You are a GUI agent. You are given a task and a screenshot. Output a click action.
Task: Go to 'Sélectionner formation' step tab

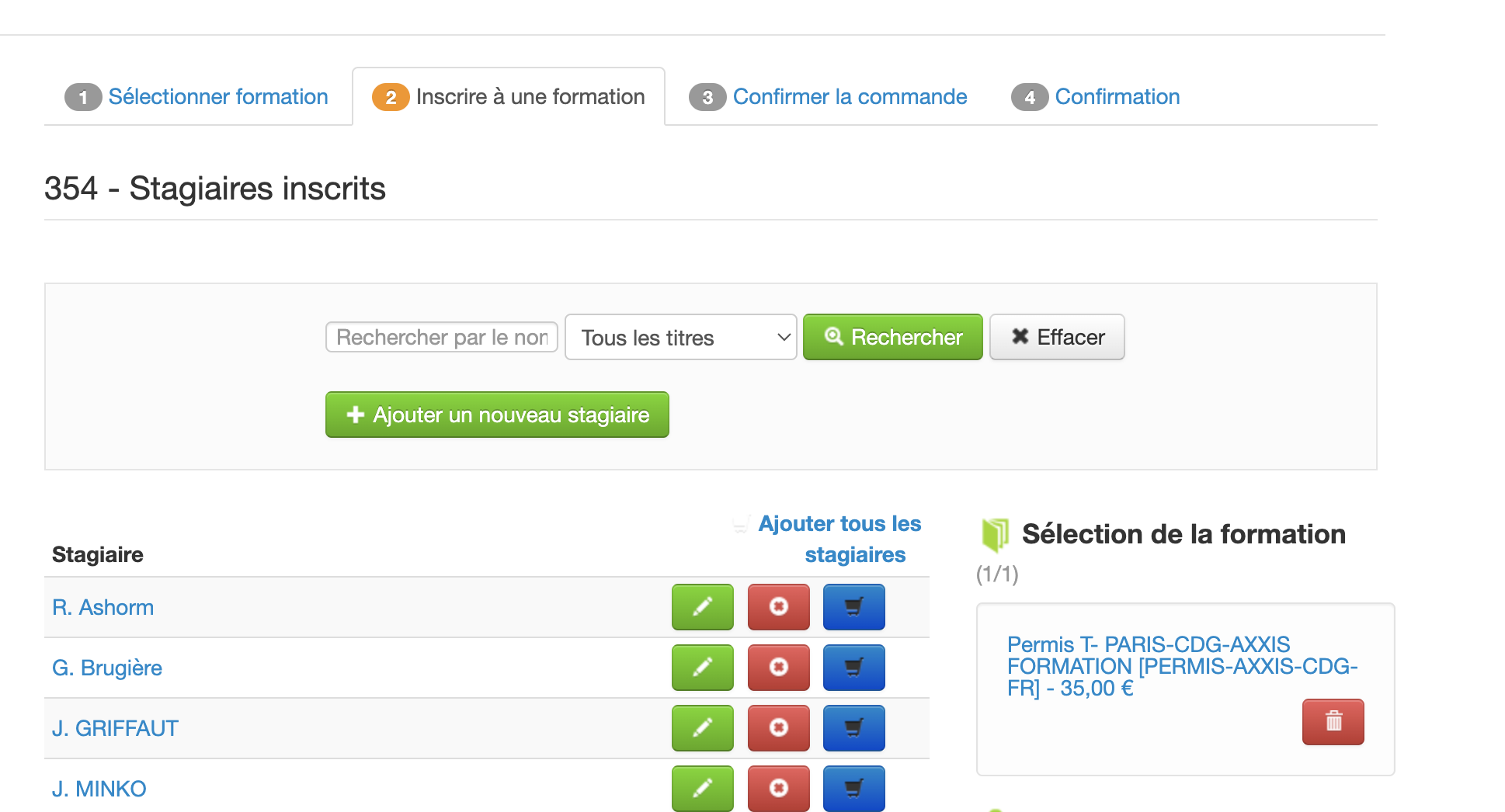point(217,97)
